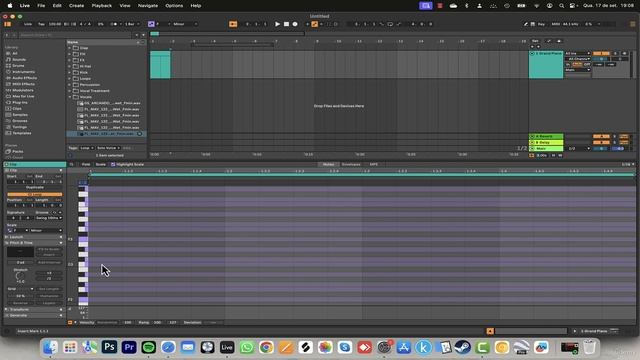This screenshot has width=640, height=360.
Task: Click the Fold button in the note editor
Action: 86,164
